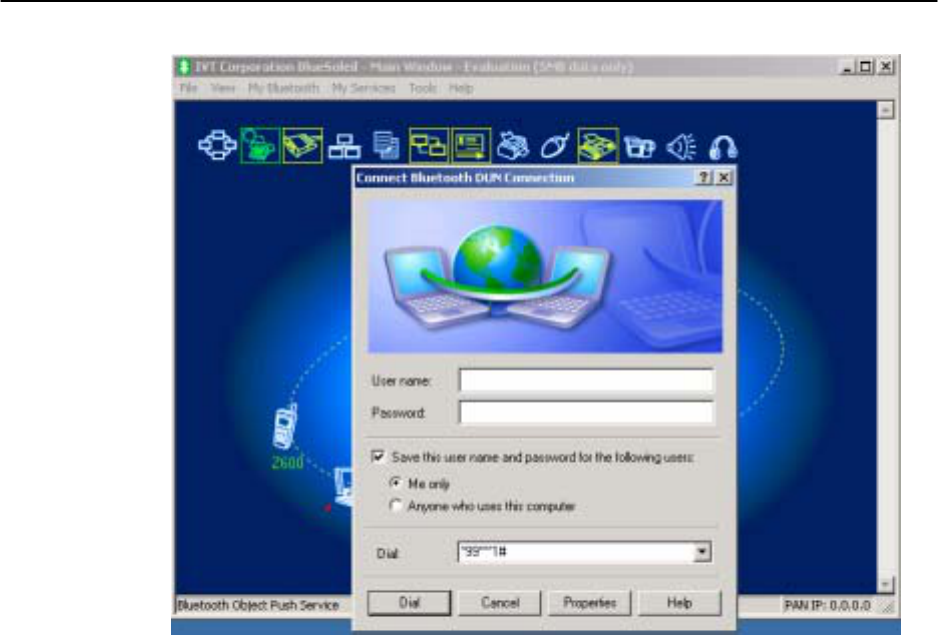Choose Anyone who uses this computer option
938x635 pixels.
395,506
